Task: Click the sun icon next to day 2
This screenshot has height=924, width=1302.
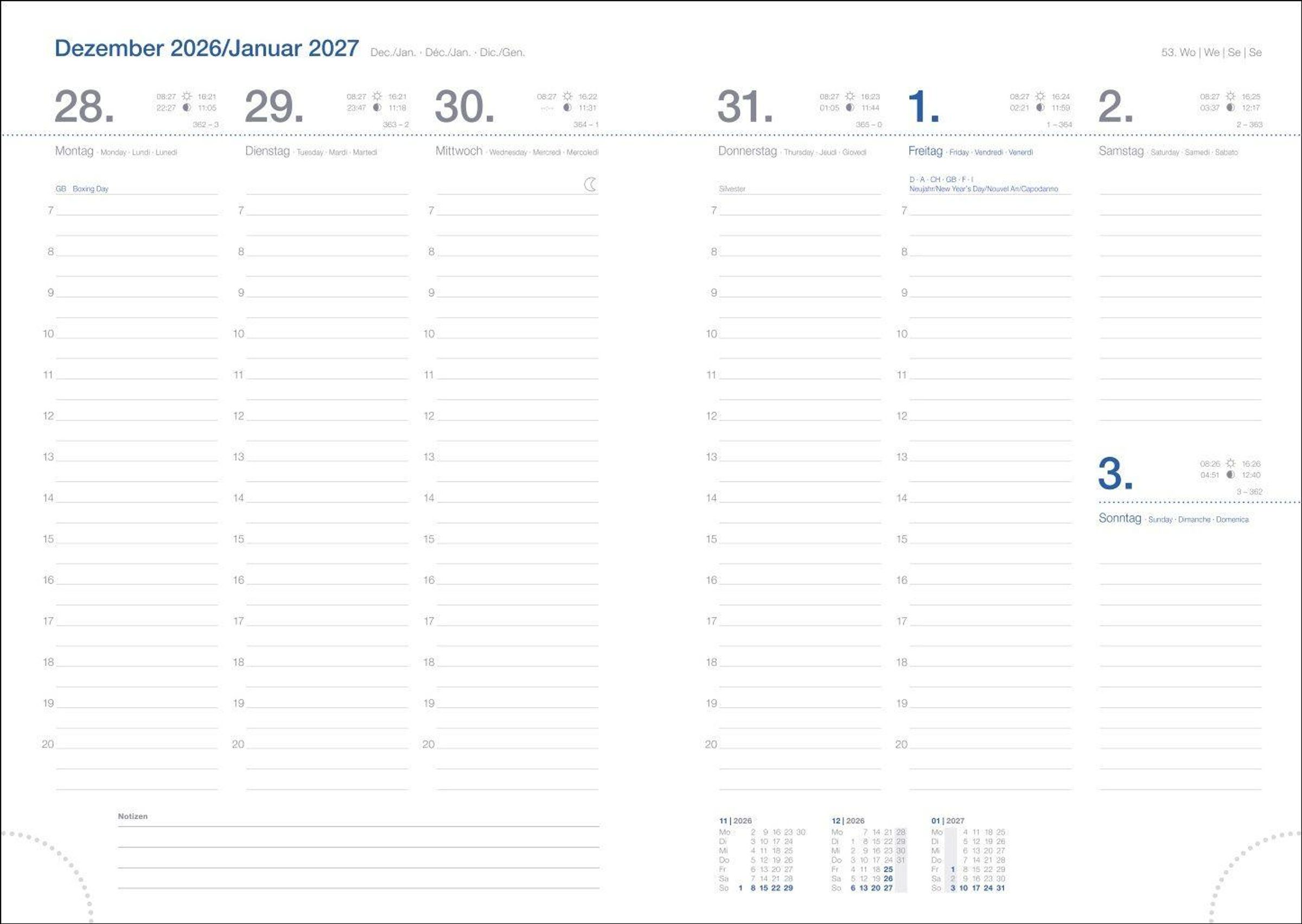Action: tap(1230, 96)
